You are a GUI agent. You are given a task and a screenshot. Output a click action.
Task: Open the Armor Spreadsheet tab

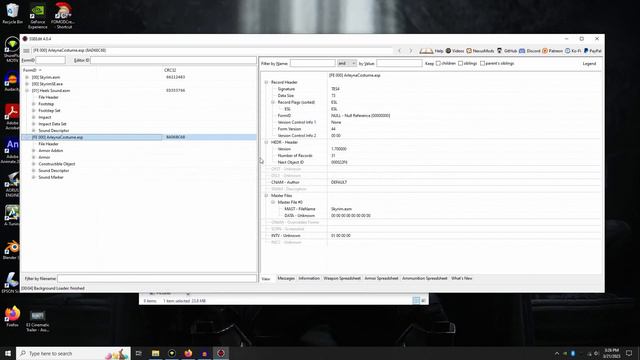click(381, 278)
